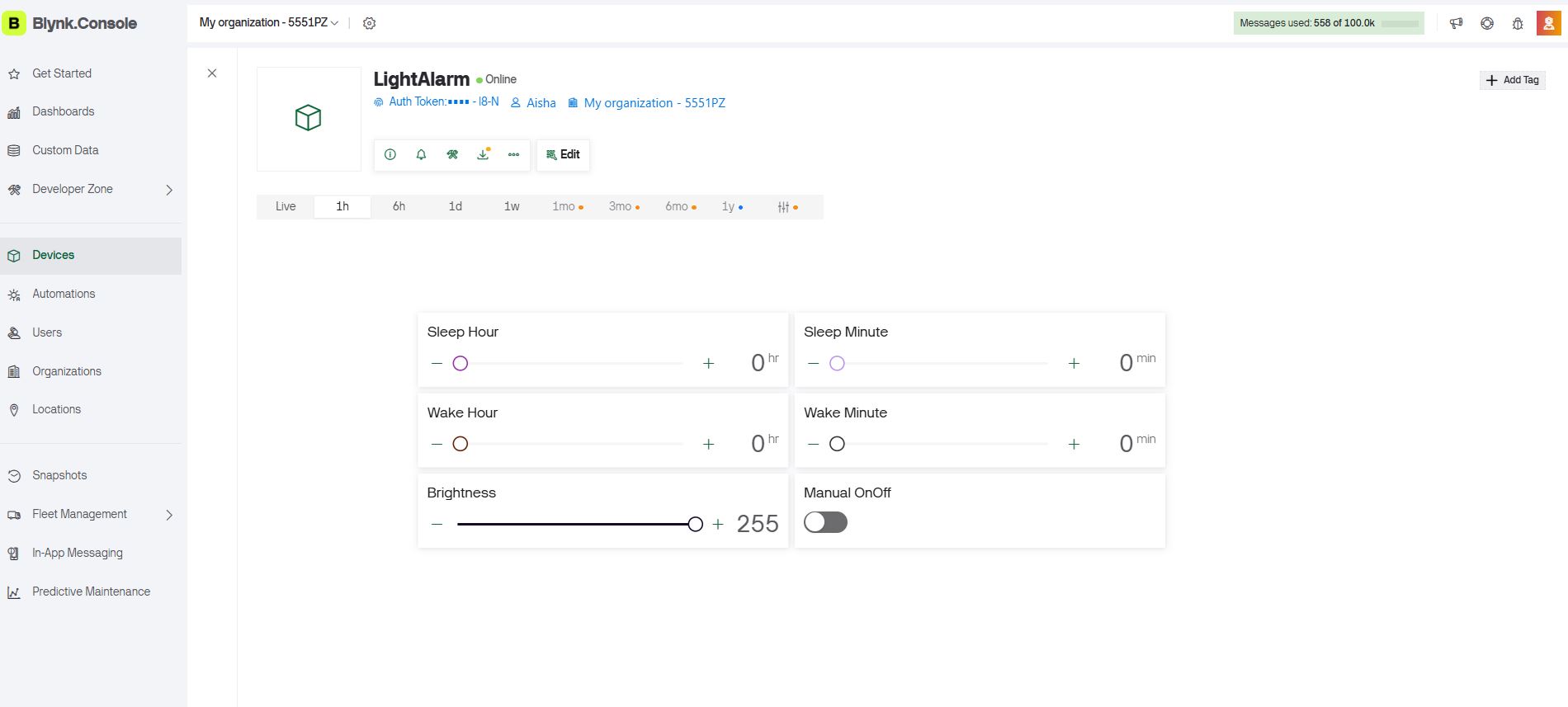Decrease Wake Hour with minus button
The height and width of the screenshot is (707, 1568).
[x=437, y=444]
